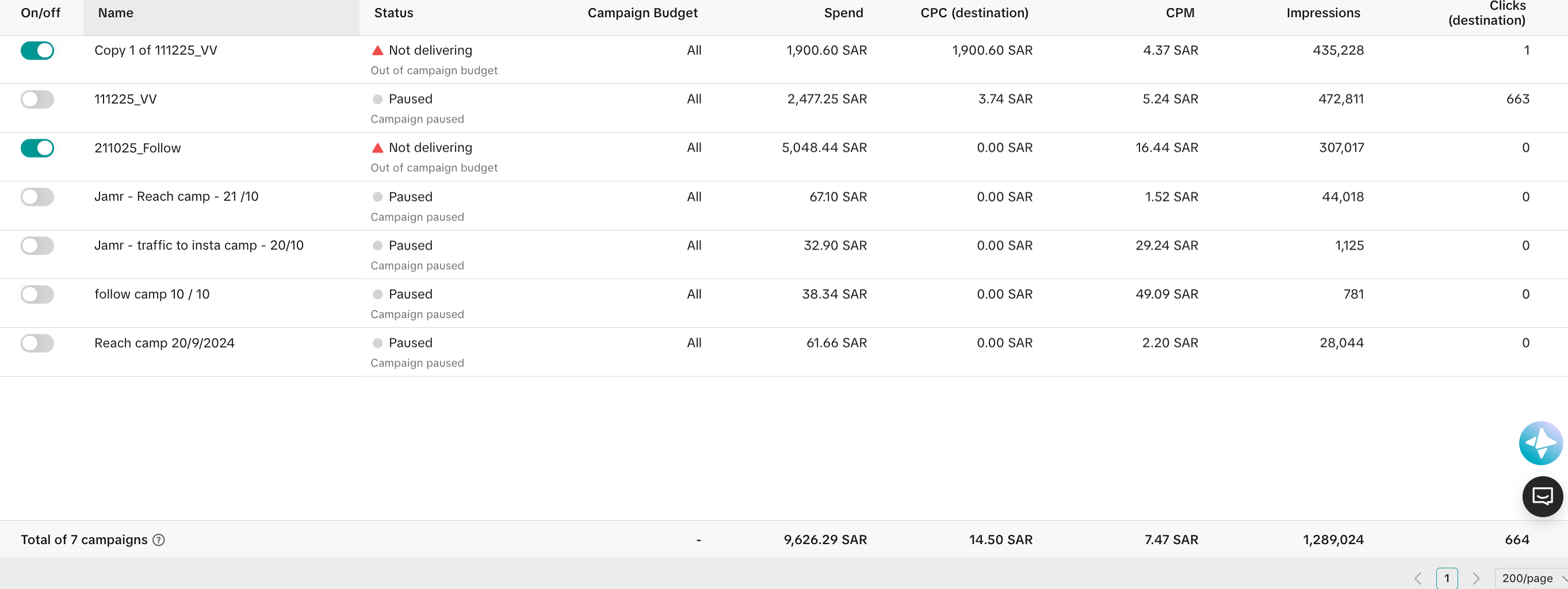Click the red warning icon for 211025_Follow

[x=377, y=148]
